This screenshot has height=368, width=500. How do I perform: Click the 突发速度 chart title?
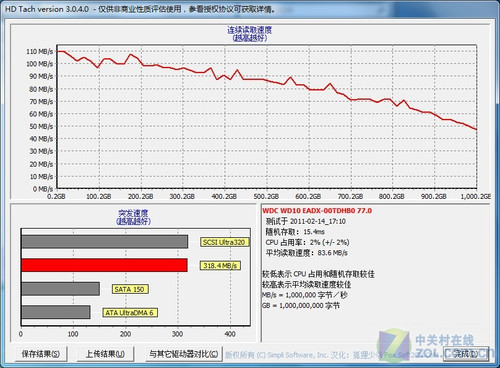[x=133, y=213]
